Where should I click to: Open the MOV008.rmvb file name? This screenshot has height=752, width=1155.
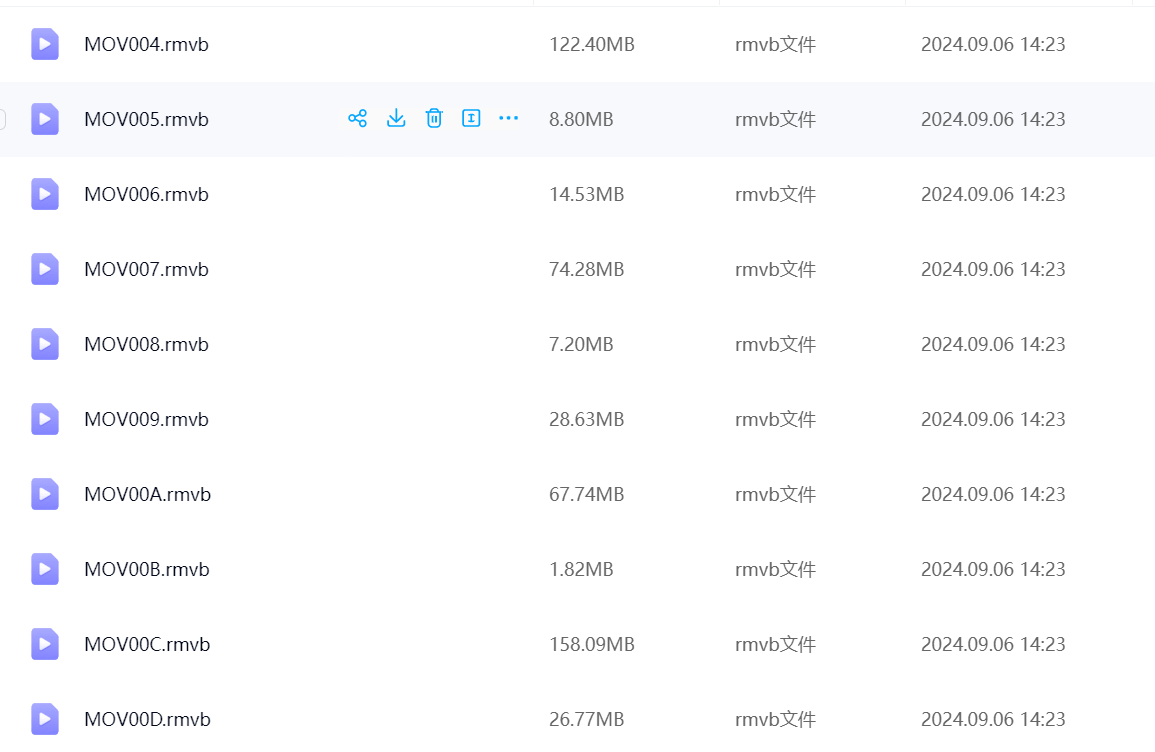146,344
